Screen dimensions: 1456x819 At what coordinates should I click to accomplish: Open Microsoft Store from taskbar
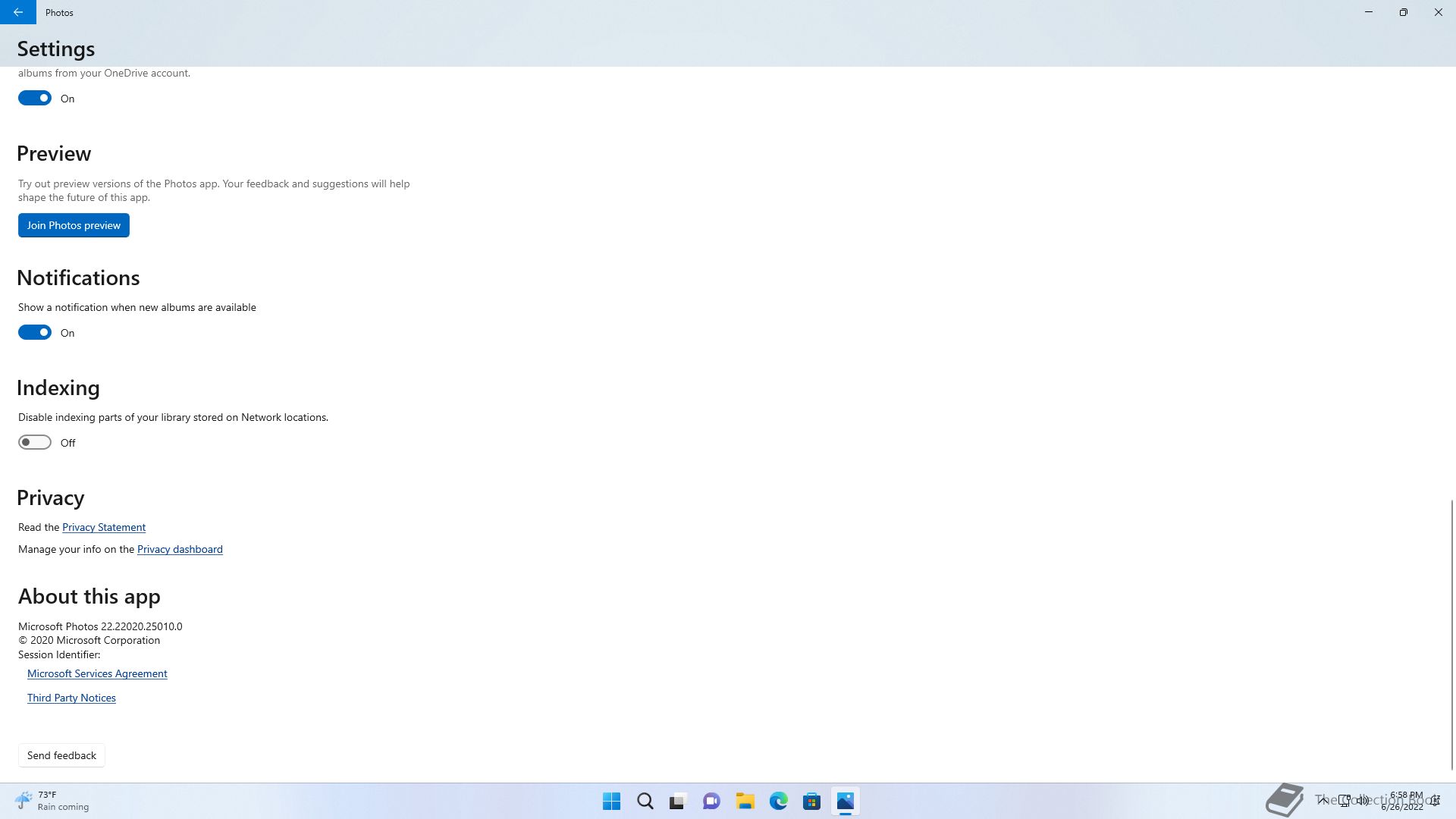tap(812, 801)
